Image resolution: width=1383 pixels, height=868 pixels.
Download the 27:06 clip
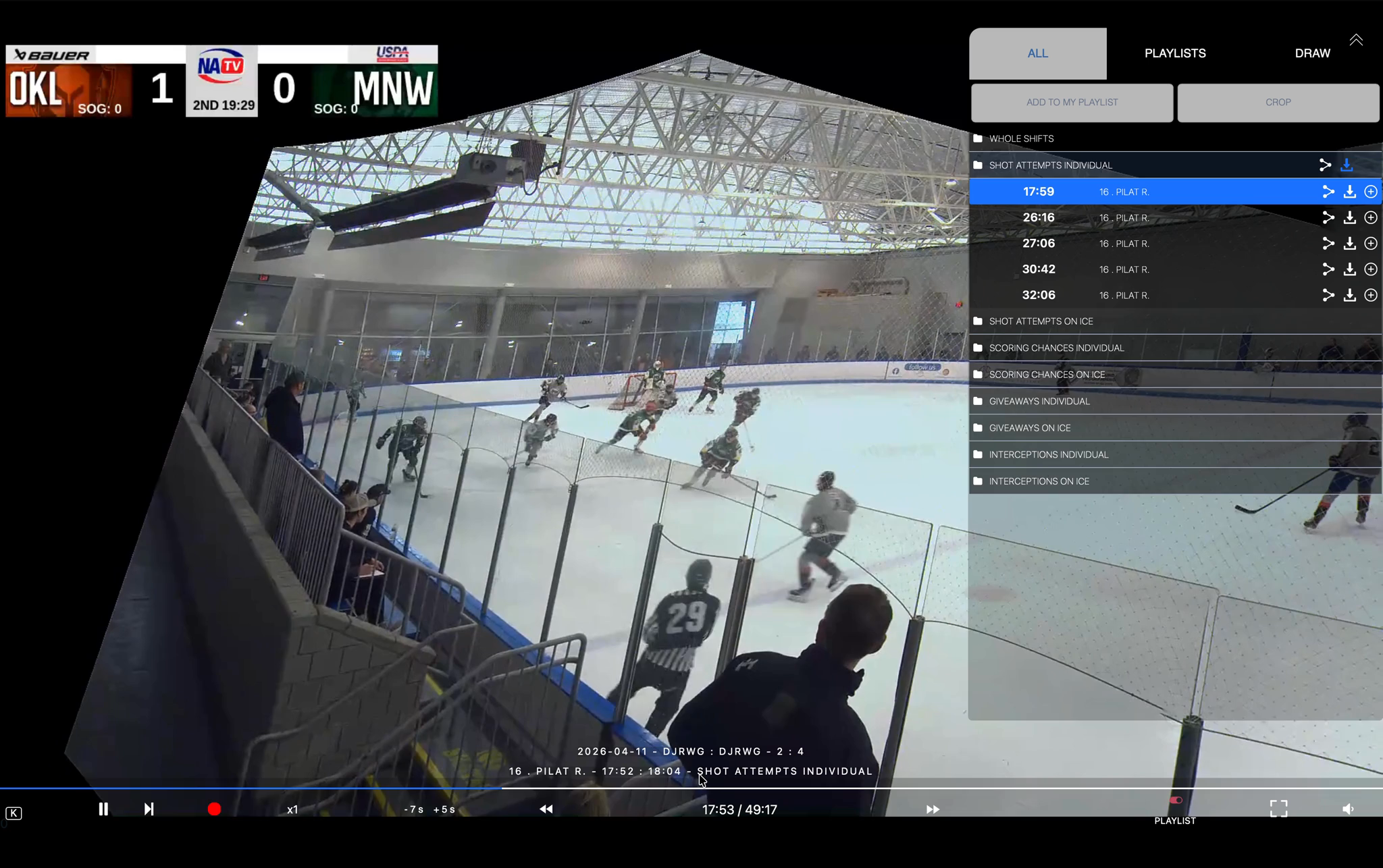point(1349,243)
